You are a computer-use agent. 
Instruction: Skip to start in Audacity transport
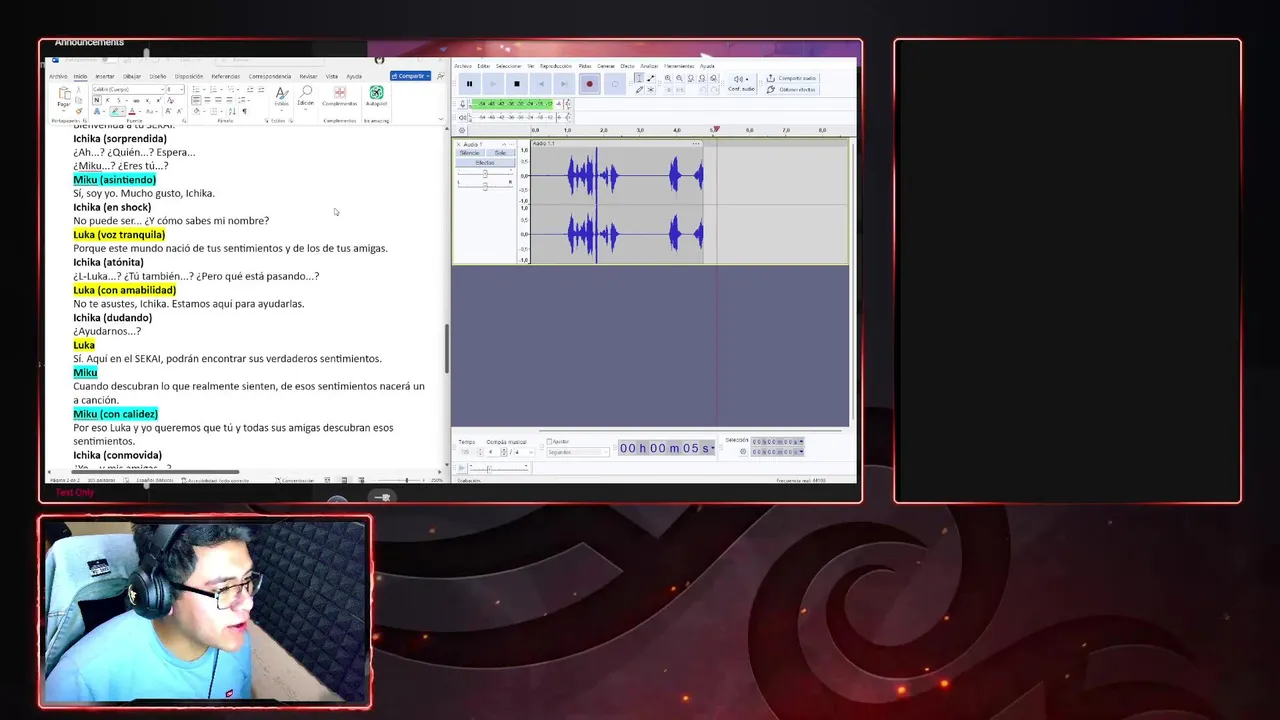541,84
